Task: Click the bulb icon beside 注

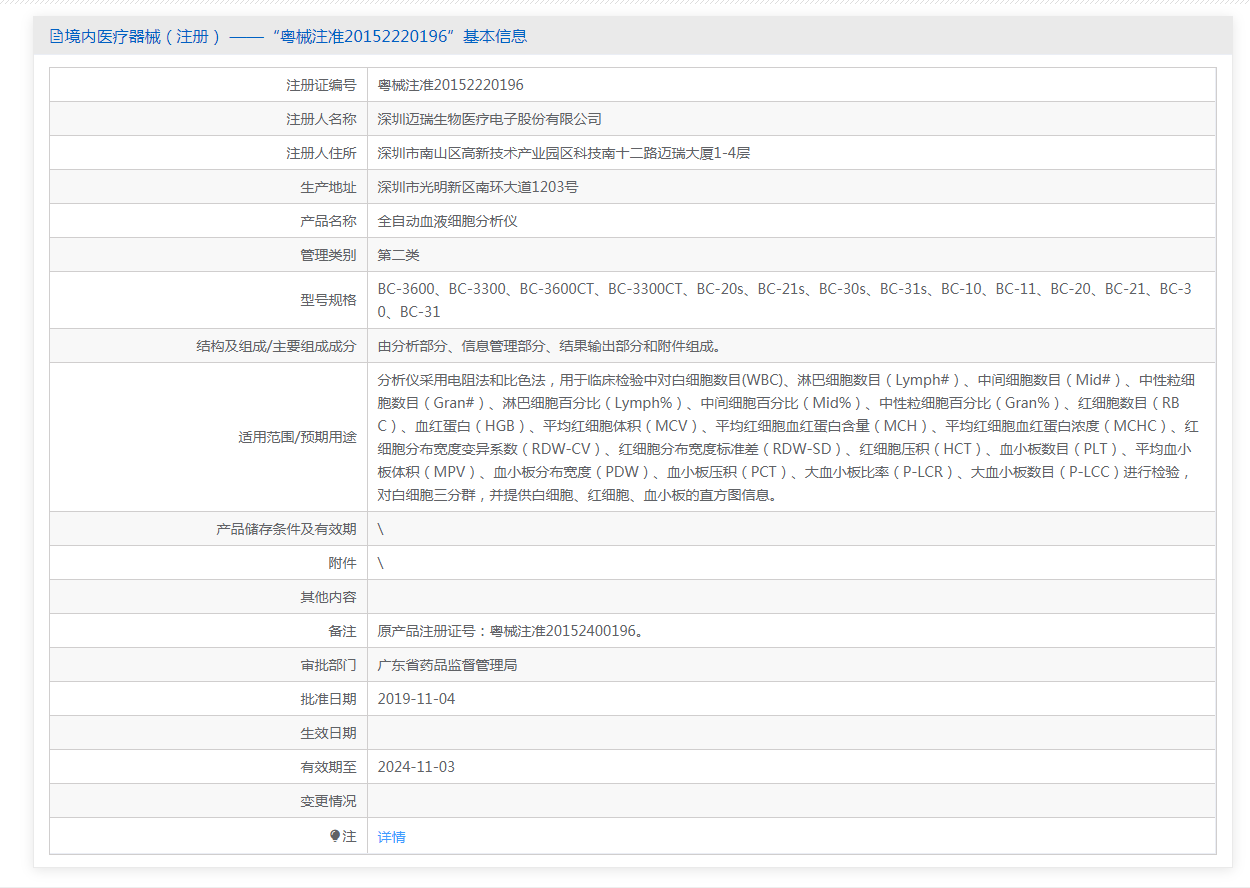Action: (x=335, y=836)
